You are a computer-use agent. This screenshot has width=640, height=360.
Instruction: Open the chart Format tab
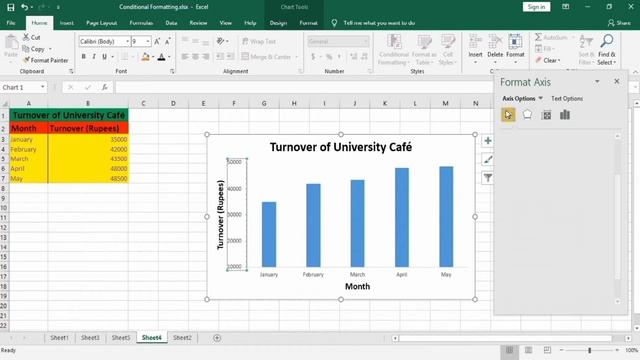tap(309, 23)
